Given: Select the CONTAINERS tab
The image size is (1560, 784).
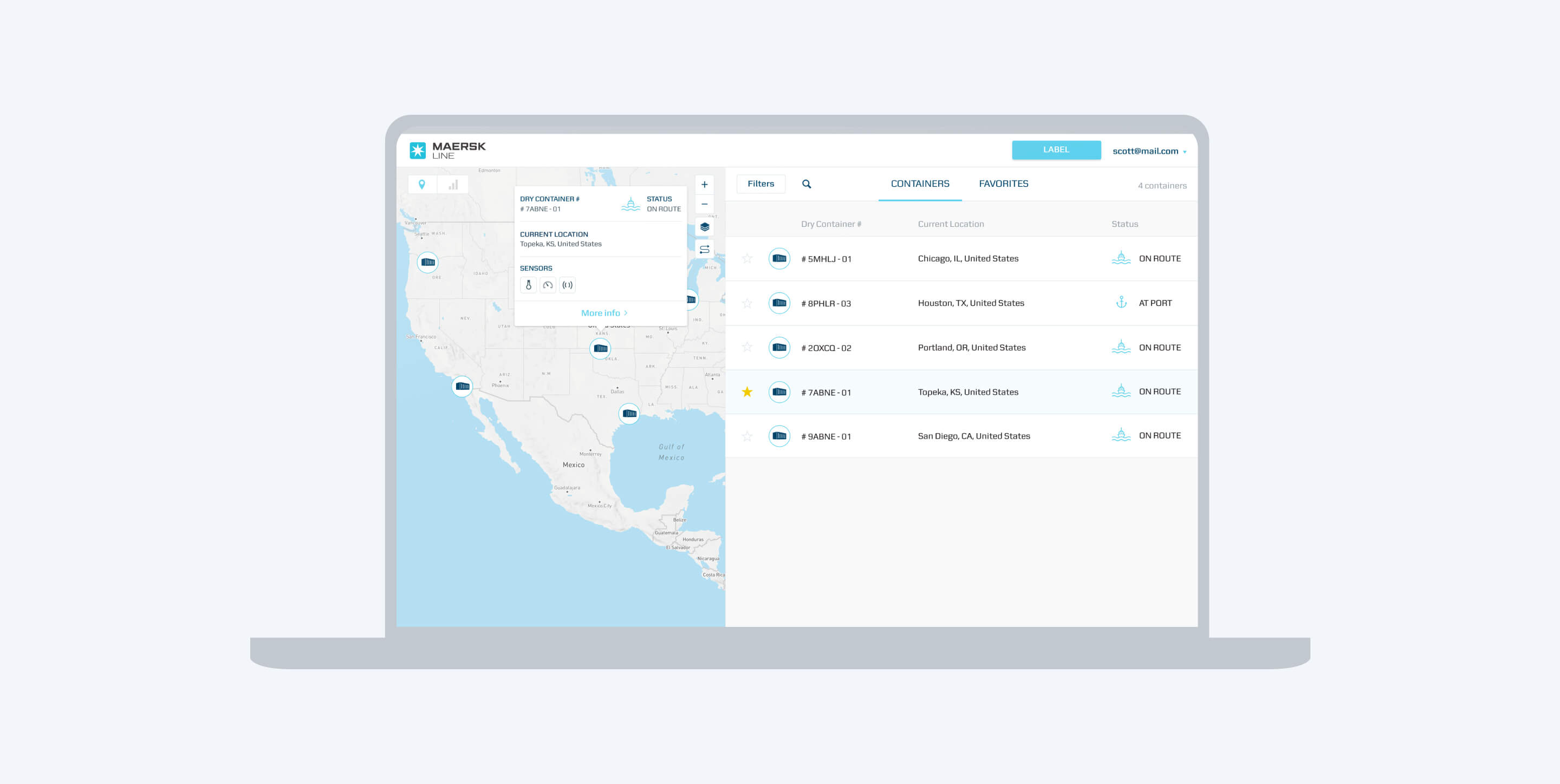Looking at the screenshot, I should pyautogui.click(x=919, y=184).
